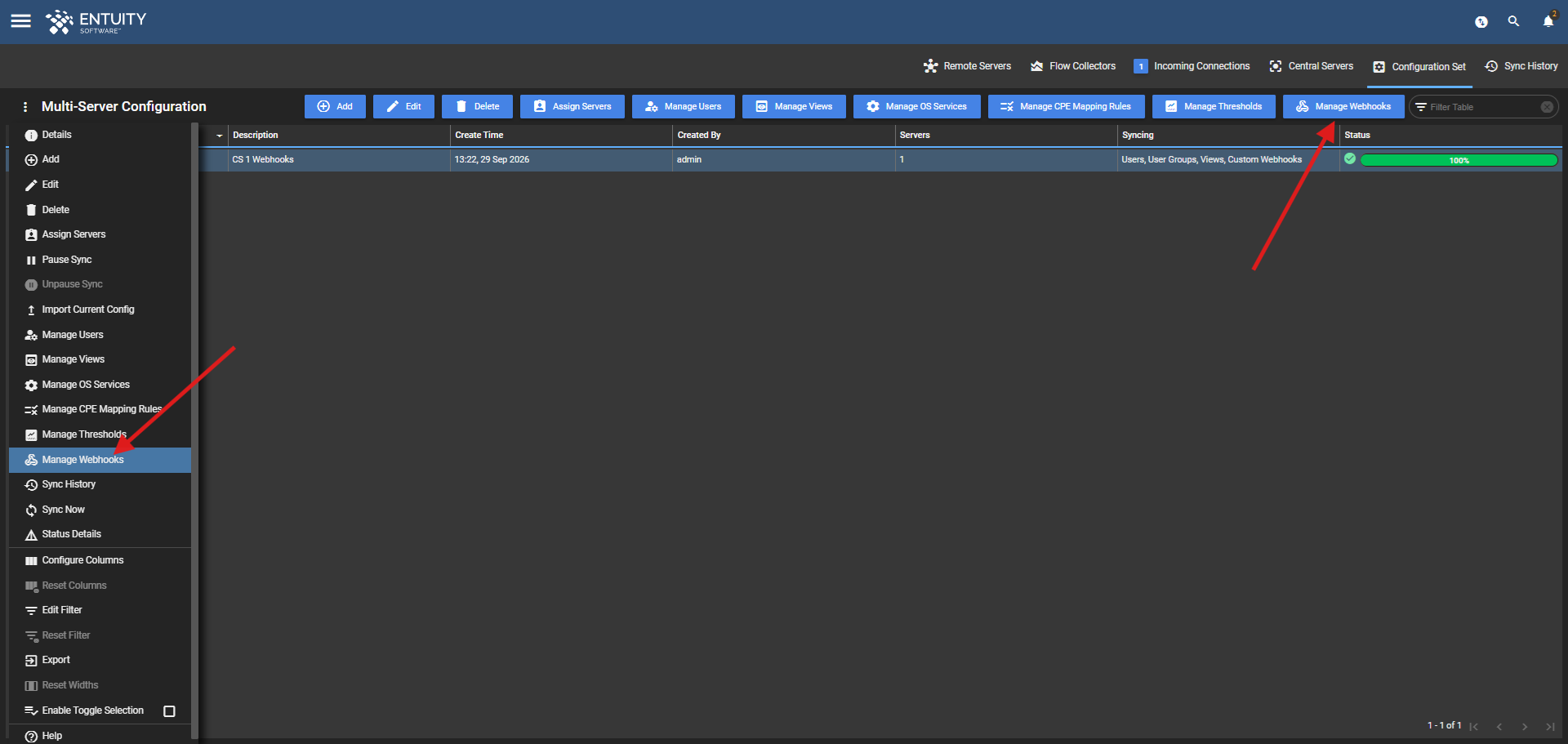Click the green status check icon for CS 1 Webhooks

tap(1350, 159)
